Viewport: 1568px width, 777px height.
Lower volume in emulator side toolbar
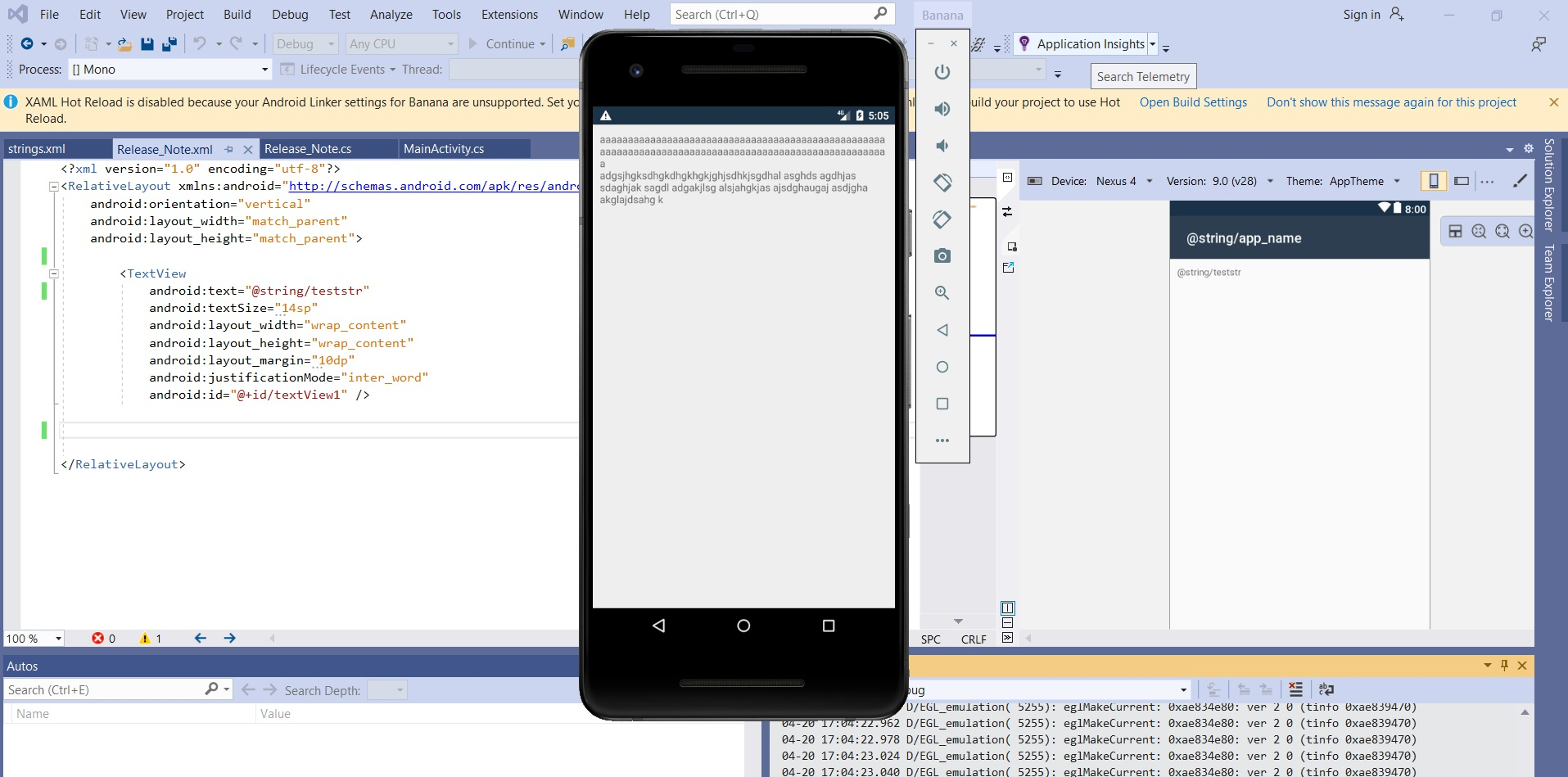pos(942,146)
